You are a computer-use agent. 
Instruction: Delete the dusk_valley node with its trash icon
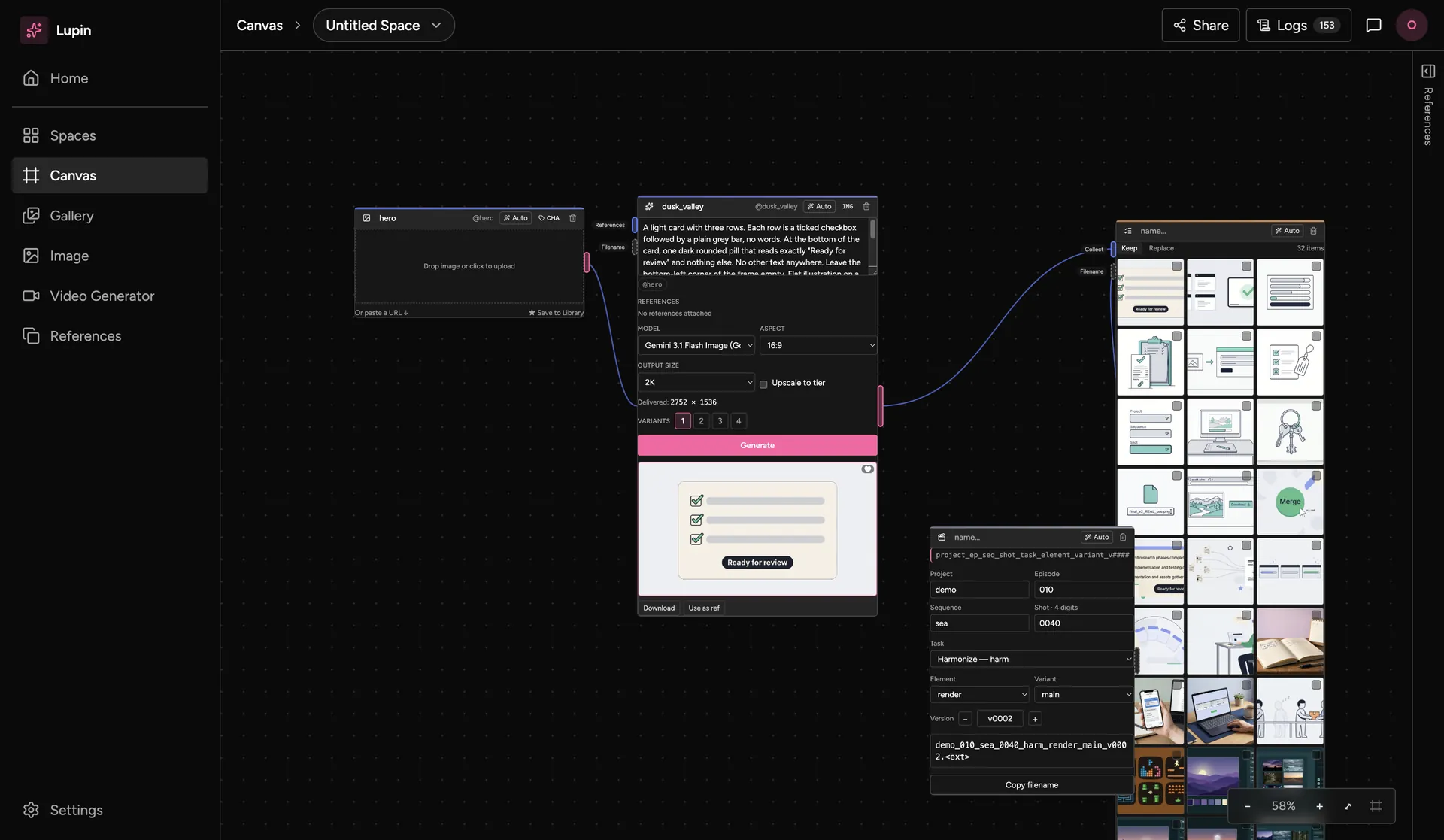866,206
